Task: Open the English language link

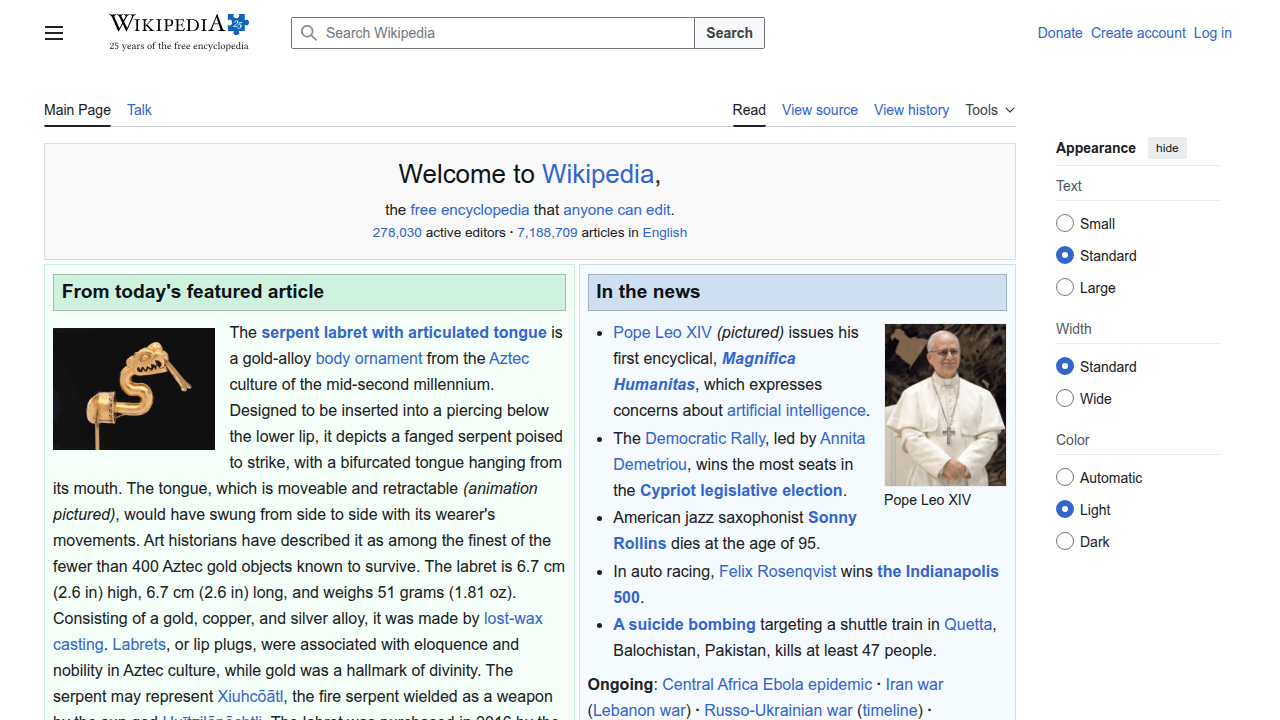Action: point(665,232)
